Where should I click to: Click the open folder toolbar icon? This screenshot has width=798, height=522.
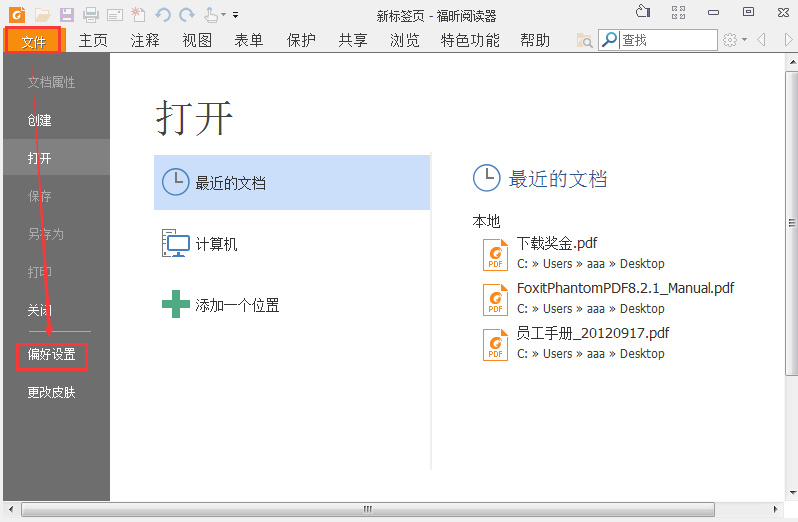pos(42,15)
